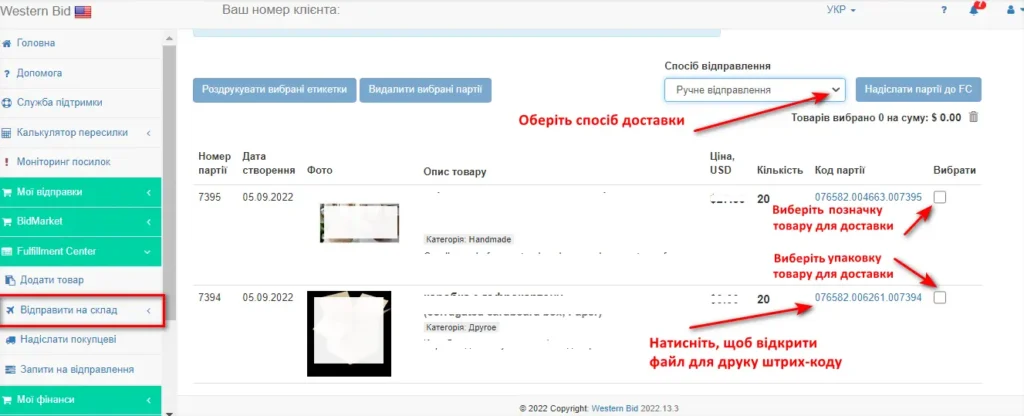This screenshot has height=416, width=1024.
Task: Select the checkbox for batch 7394
Action: (940, 297)
